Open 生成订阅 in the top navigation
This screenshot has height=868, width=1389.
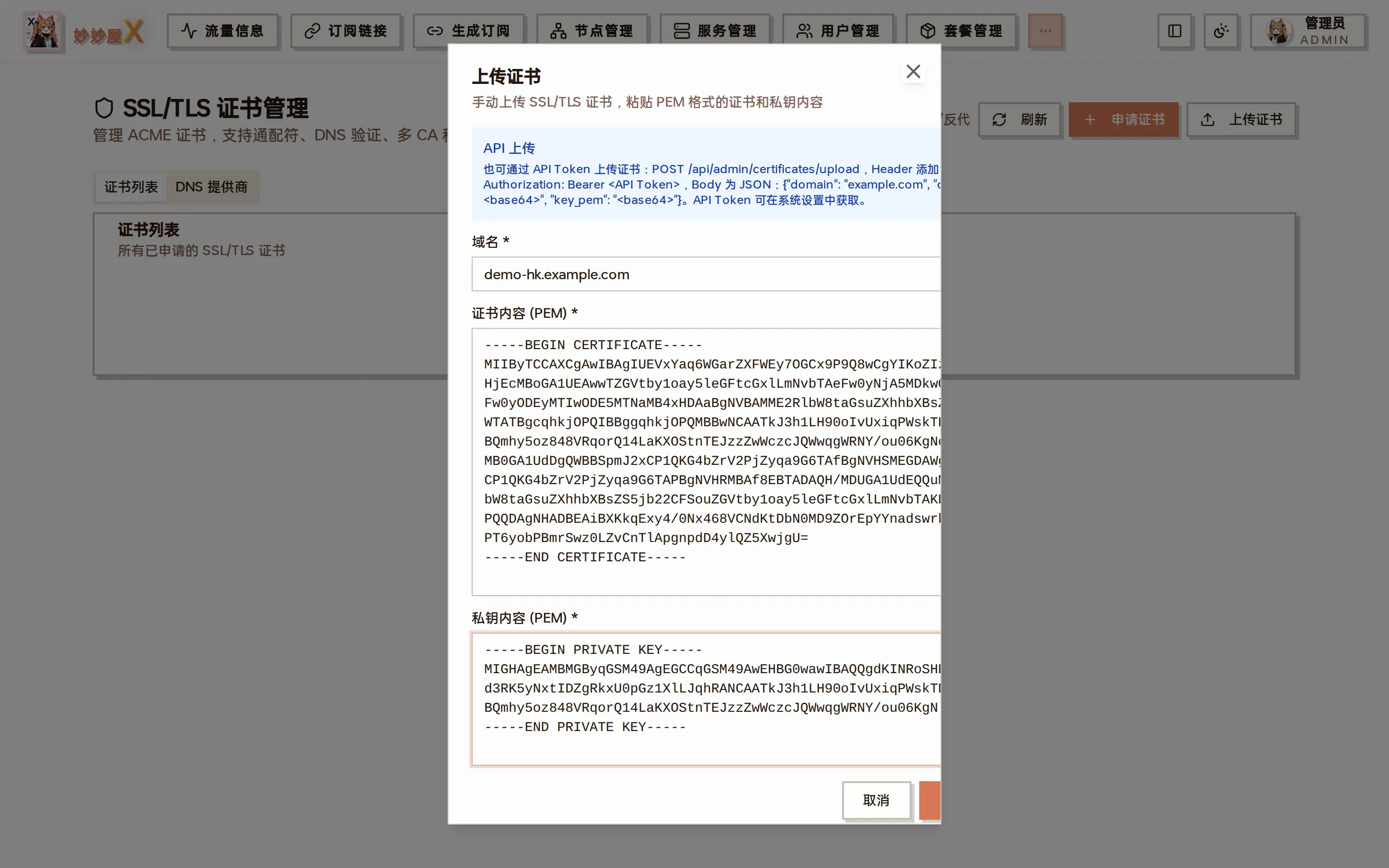468,31
